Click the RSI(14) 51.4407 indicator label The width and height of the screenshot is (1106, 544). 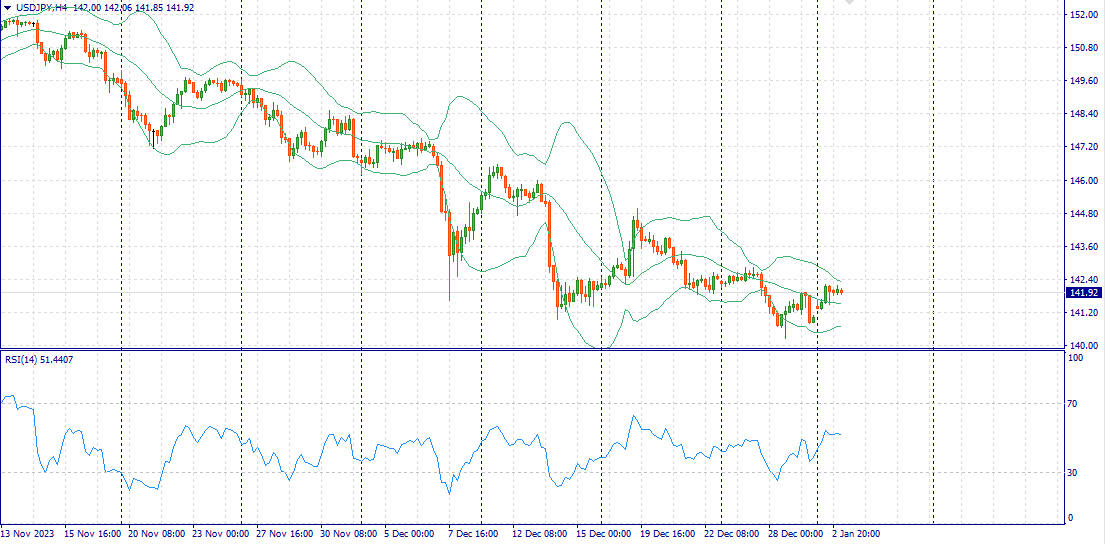tap(39, 360)
